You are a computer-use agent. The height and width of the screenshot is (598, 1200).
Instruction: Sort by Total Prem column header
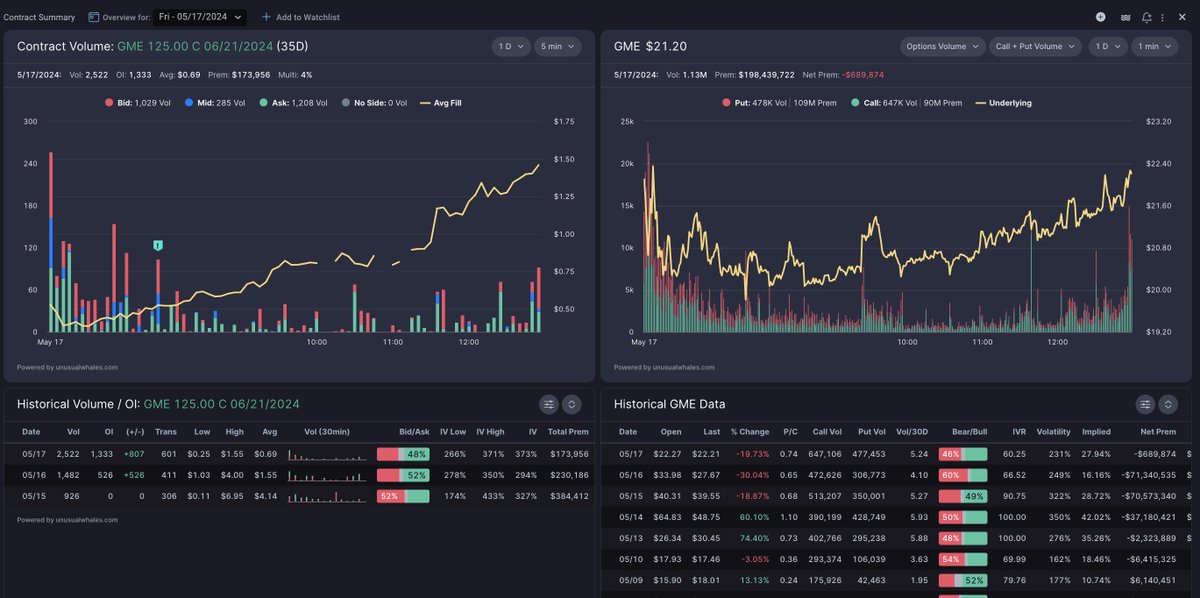[x=568, y=432]
